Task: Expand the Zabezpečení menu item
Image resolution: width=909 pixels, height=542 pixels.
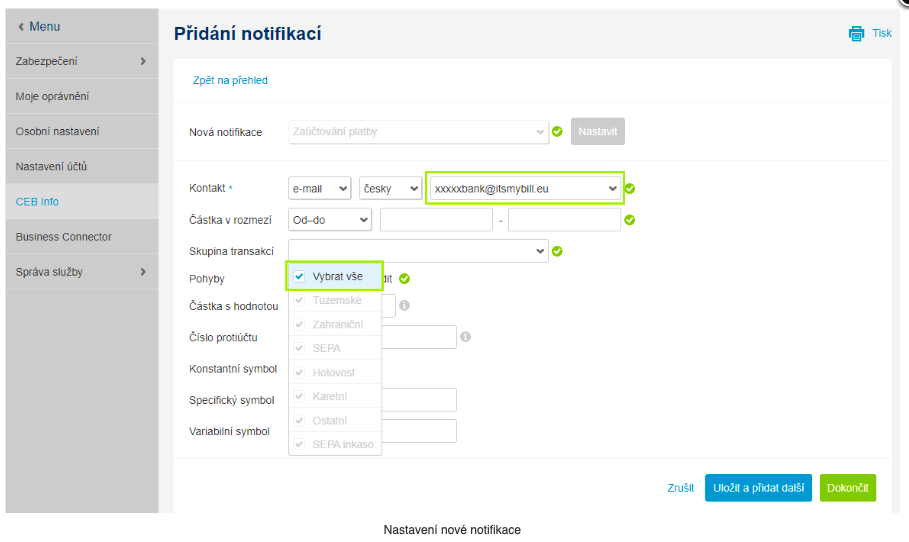Action: click(x=80, y=61)
